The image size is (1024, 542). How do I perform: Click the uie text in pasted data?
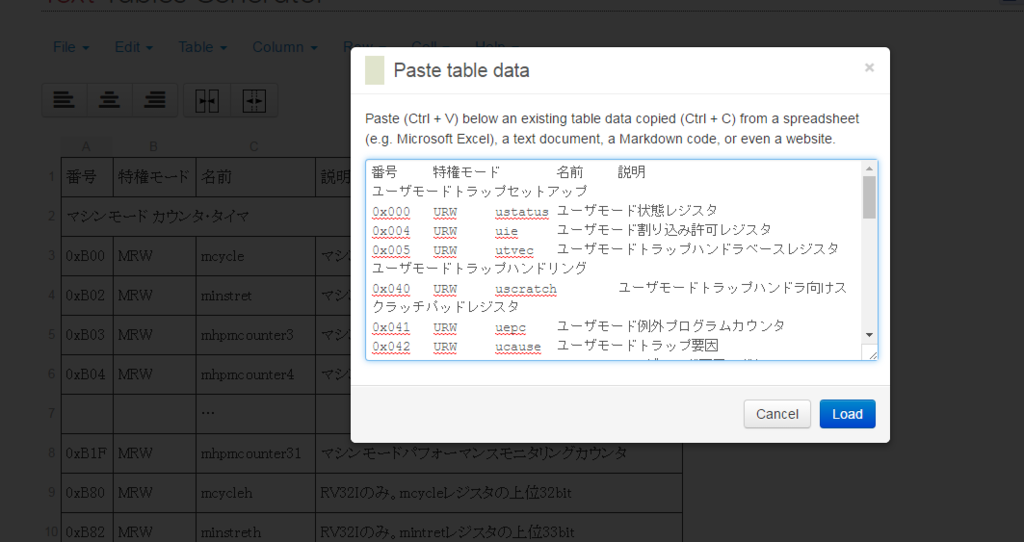tap(506, 231)
